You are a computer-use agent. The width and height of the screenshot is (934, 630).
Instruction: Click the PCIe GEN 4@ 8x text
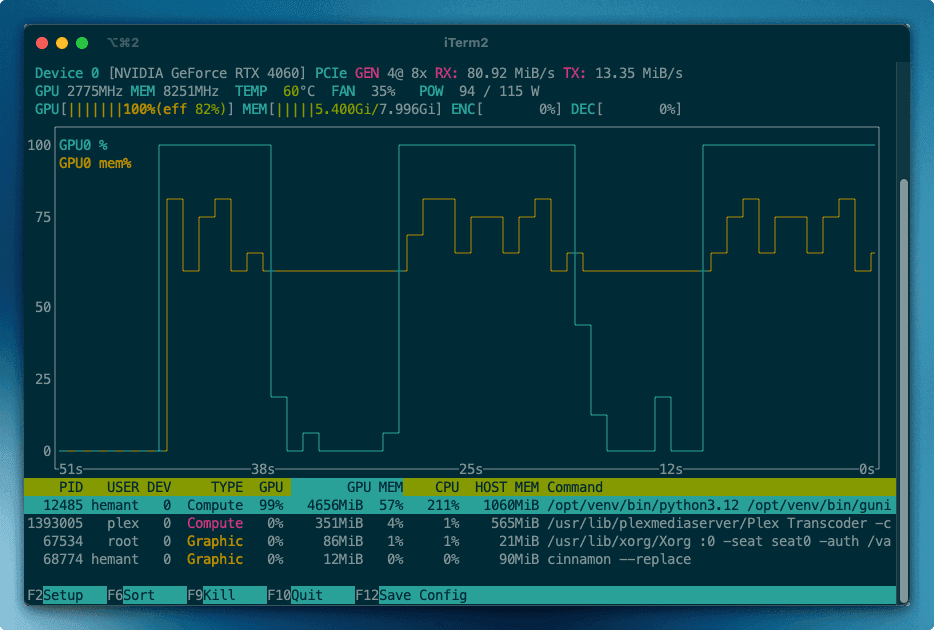tap(371, 73)
